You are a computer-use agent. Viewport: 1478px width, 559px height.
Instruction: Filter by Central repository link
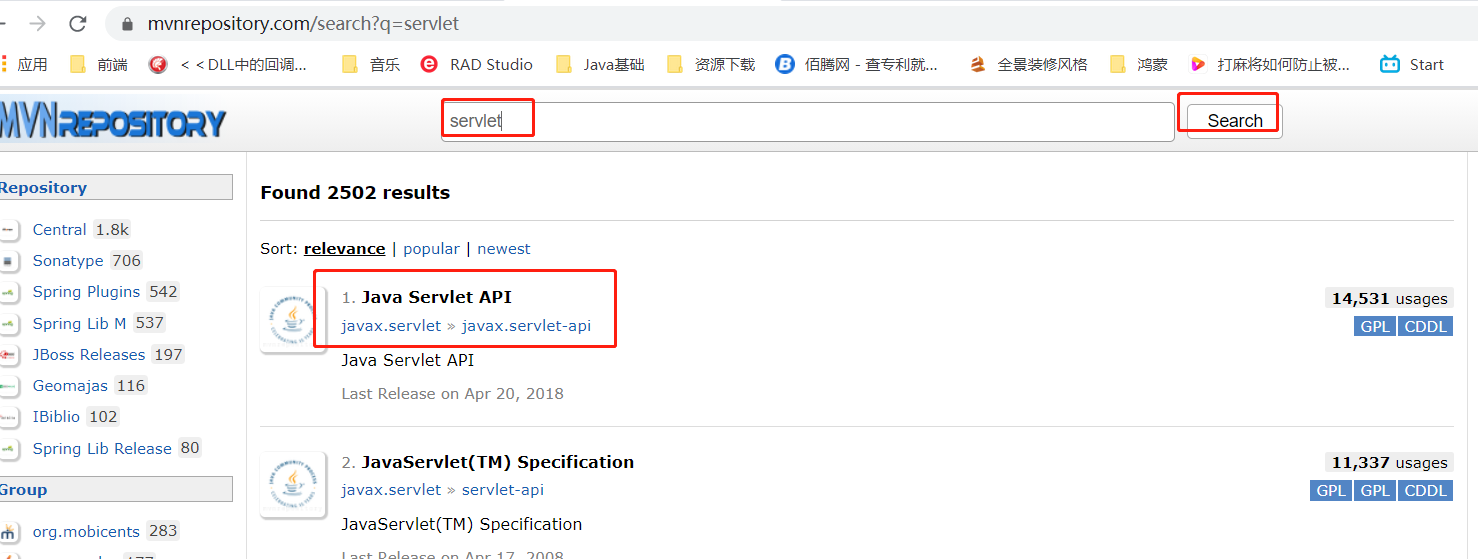click(59, 230)
